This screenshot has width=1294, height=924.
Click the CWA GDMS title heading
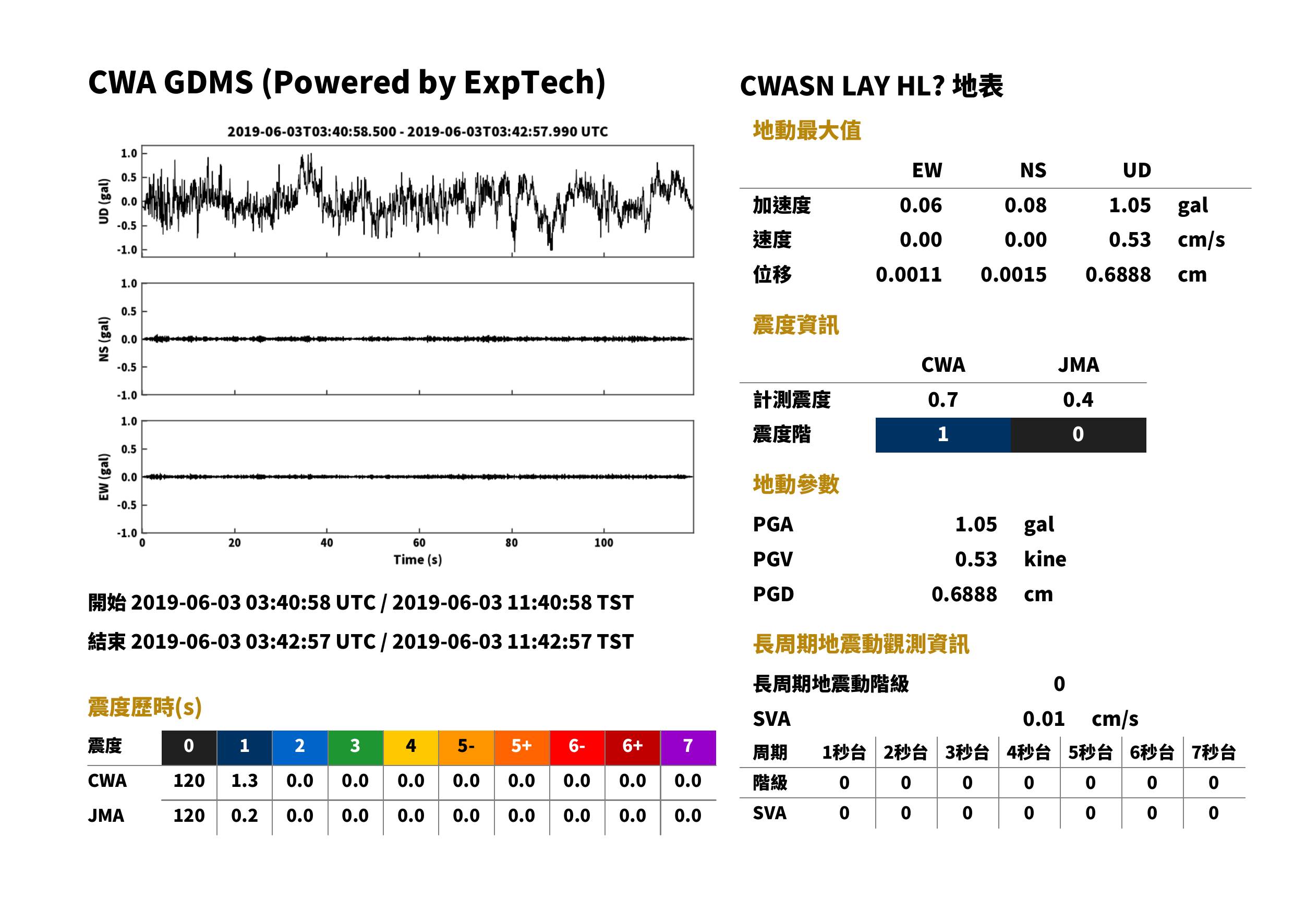pyautogui.click(x=346, y=83)
